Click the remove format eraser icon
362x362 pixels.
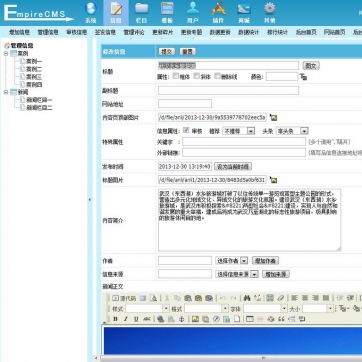[x=281, y=298]
